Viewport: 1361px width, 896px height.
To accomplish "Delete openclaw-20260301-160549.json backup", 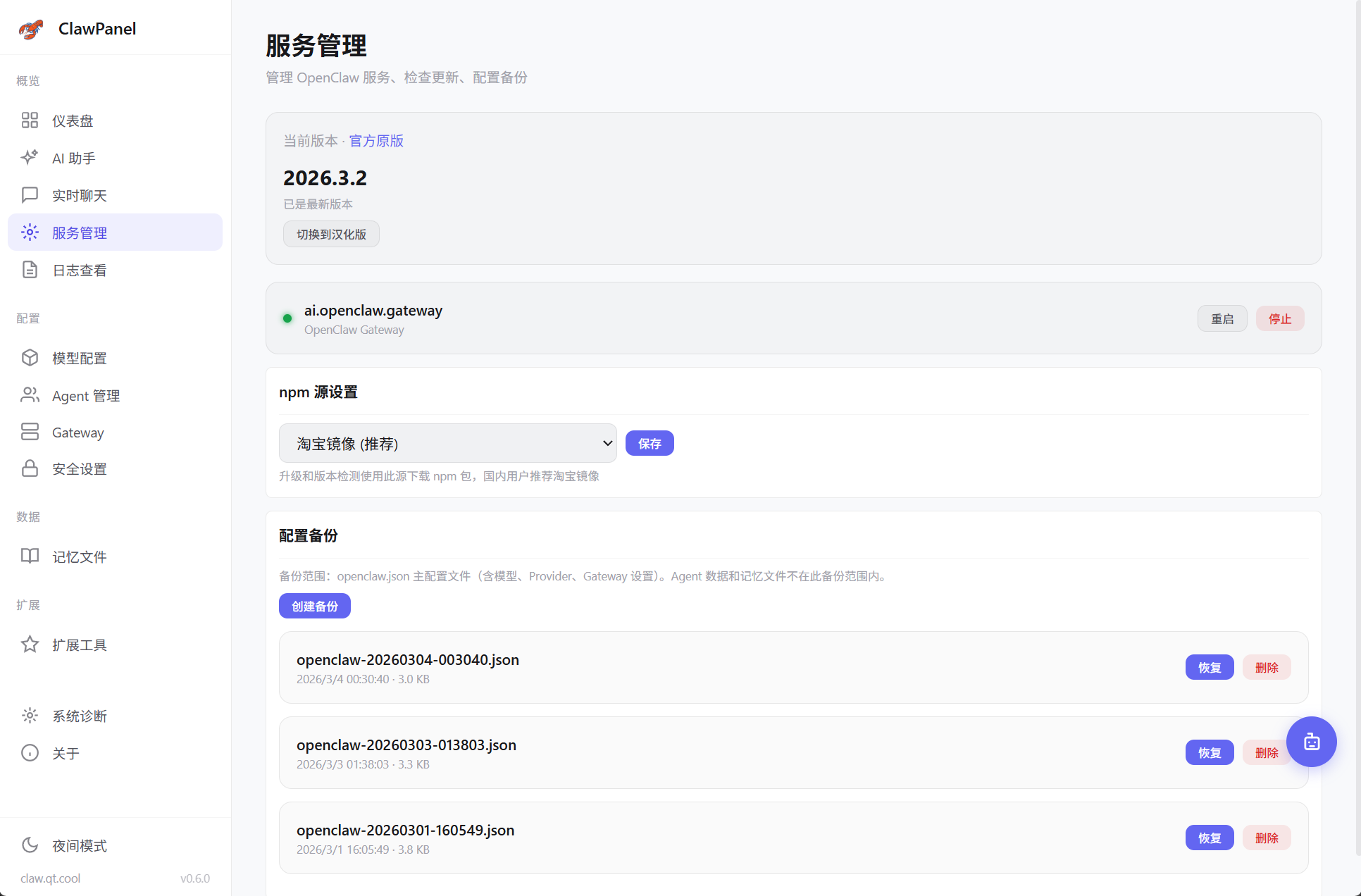I will click(1267, 838).
